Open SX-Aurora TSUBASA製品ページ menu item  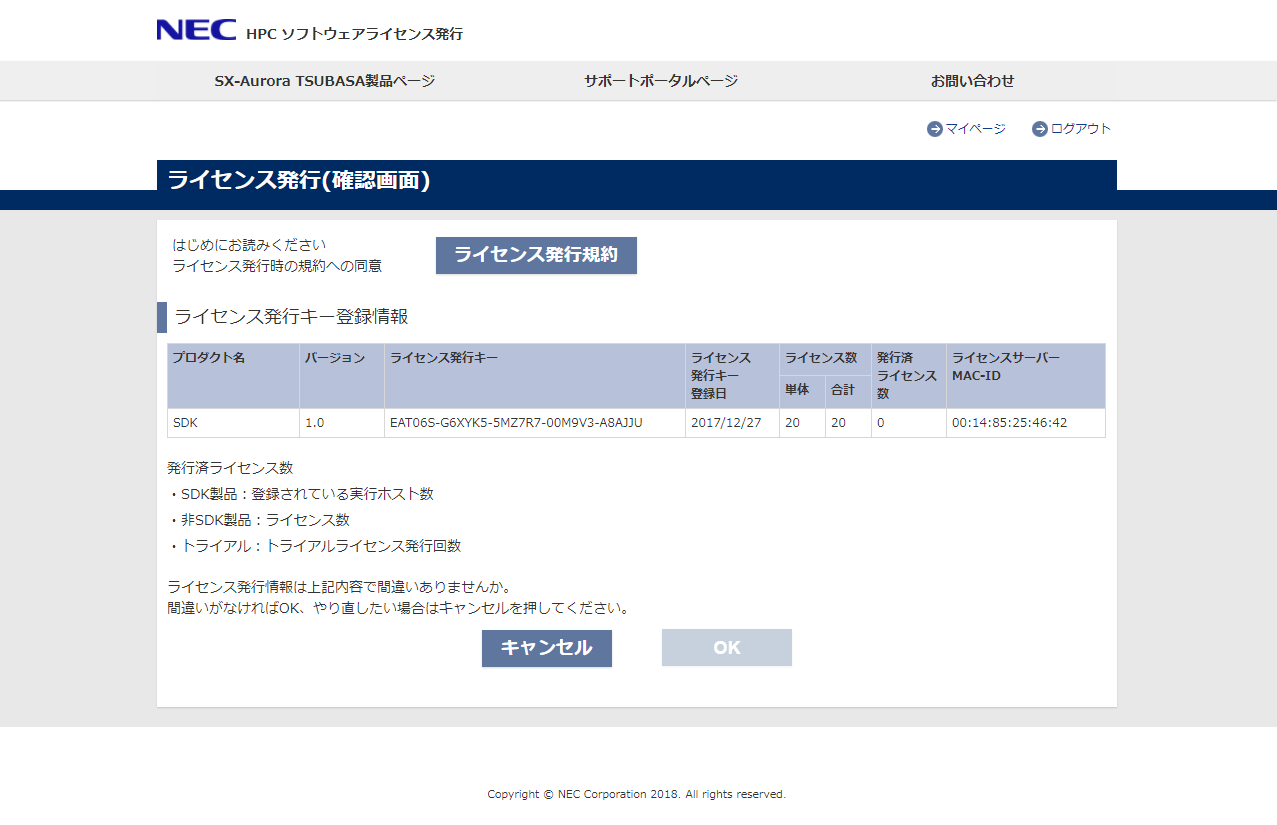[325, 81]
